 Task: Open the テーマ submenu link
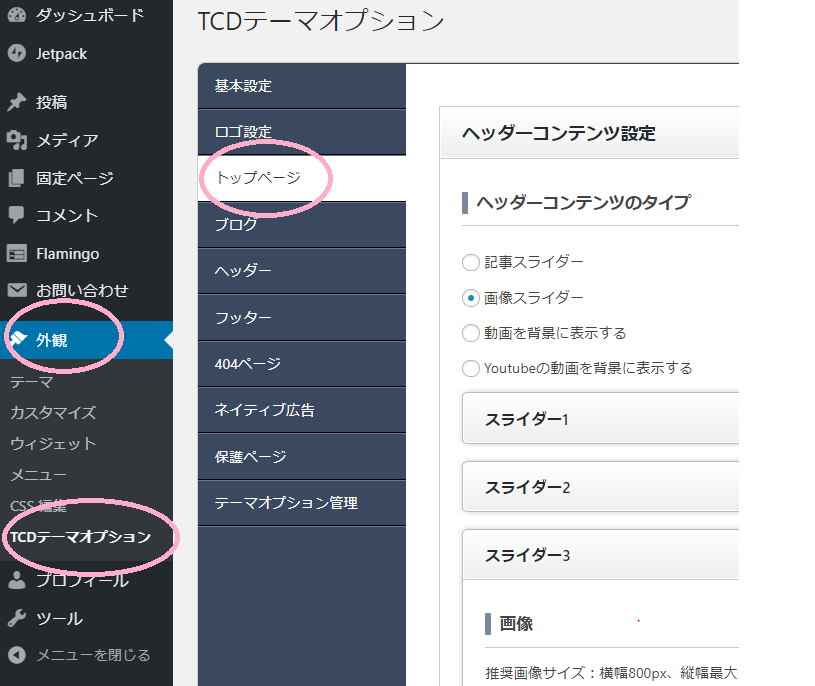[x=32, y=382]
